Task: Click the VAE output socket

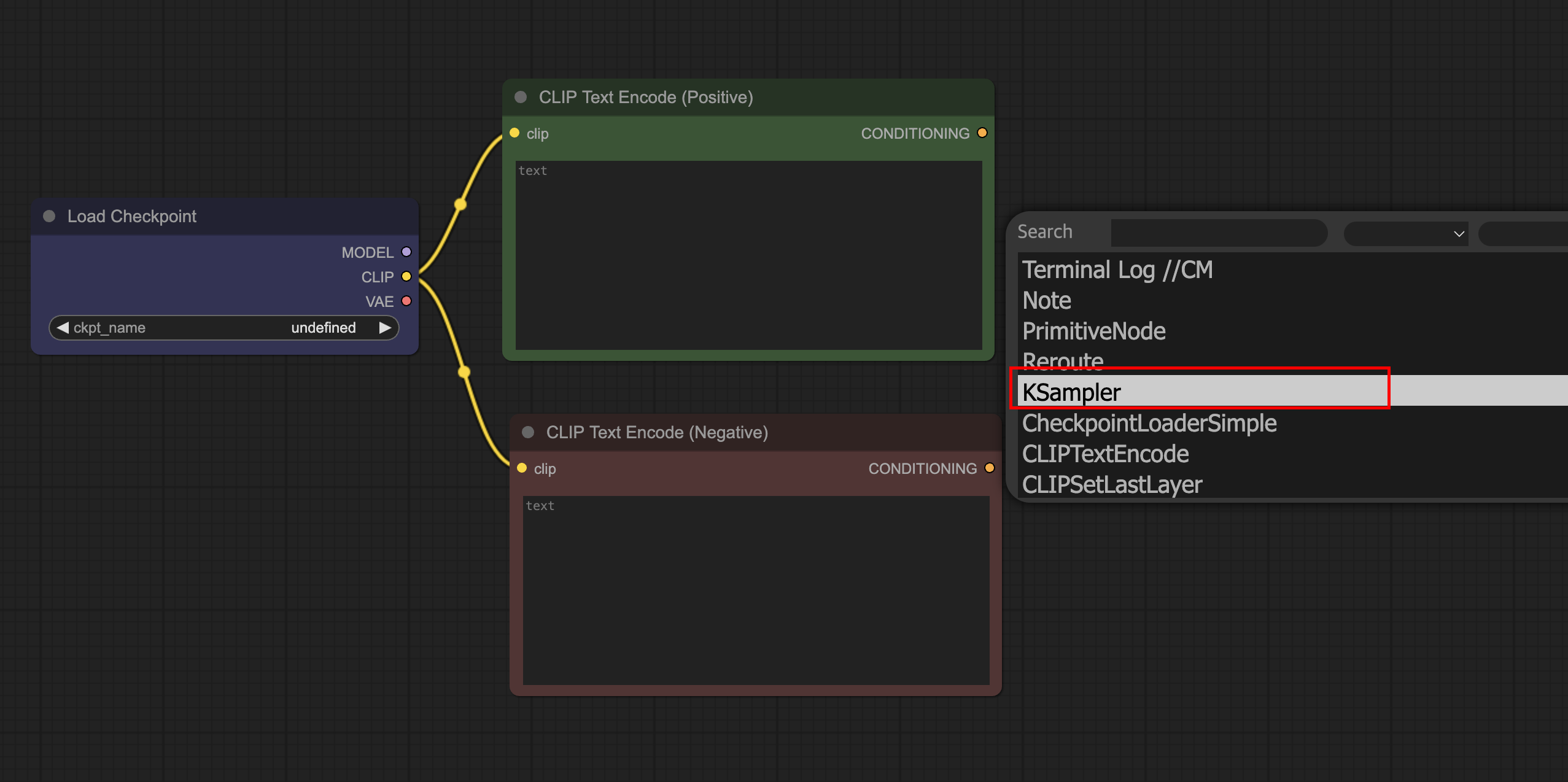Action: [x=406, y=301]
